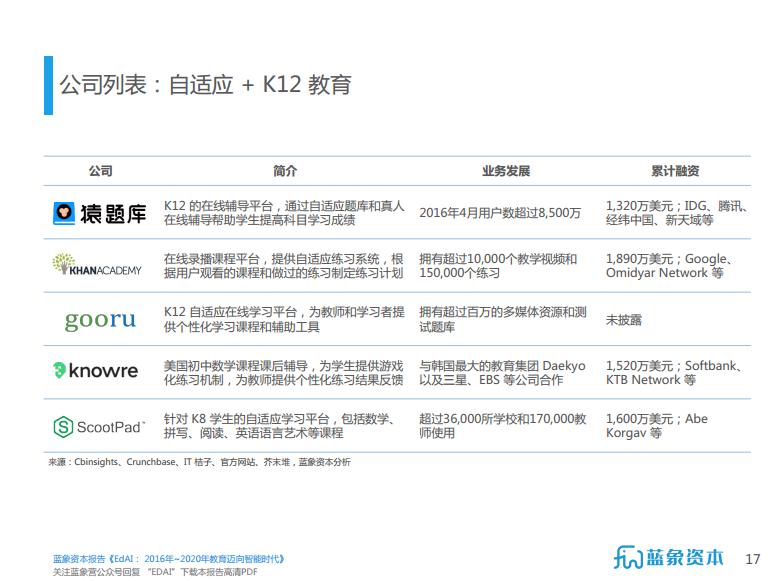Select funding cell 1,600万美元；Abe Korgav

point(657,426)
